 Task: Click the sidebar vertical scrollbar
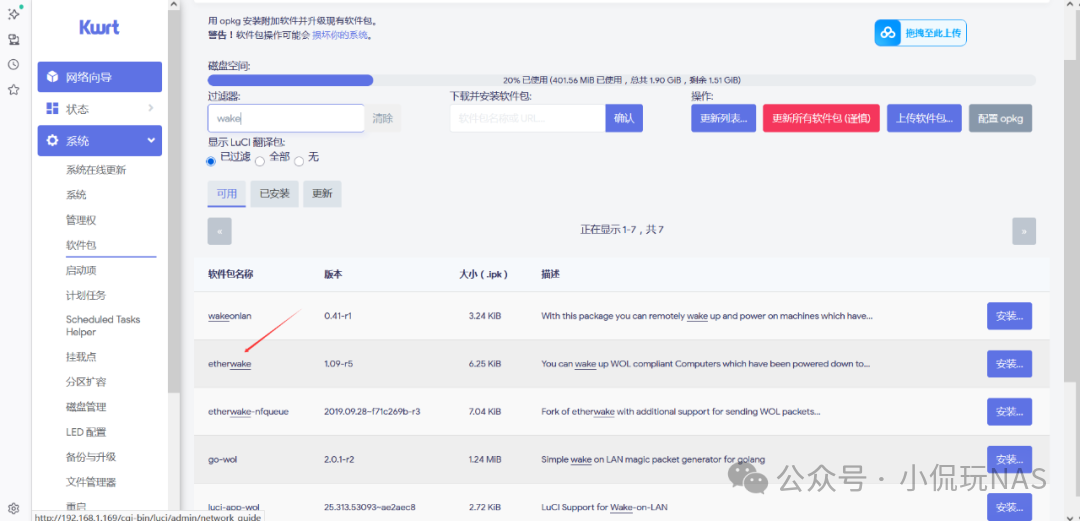point(174,200)
